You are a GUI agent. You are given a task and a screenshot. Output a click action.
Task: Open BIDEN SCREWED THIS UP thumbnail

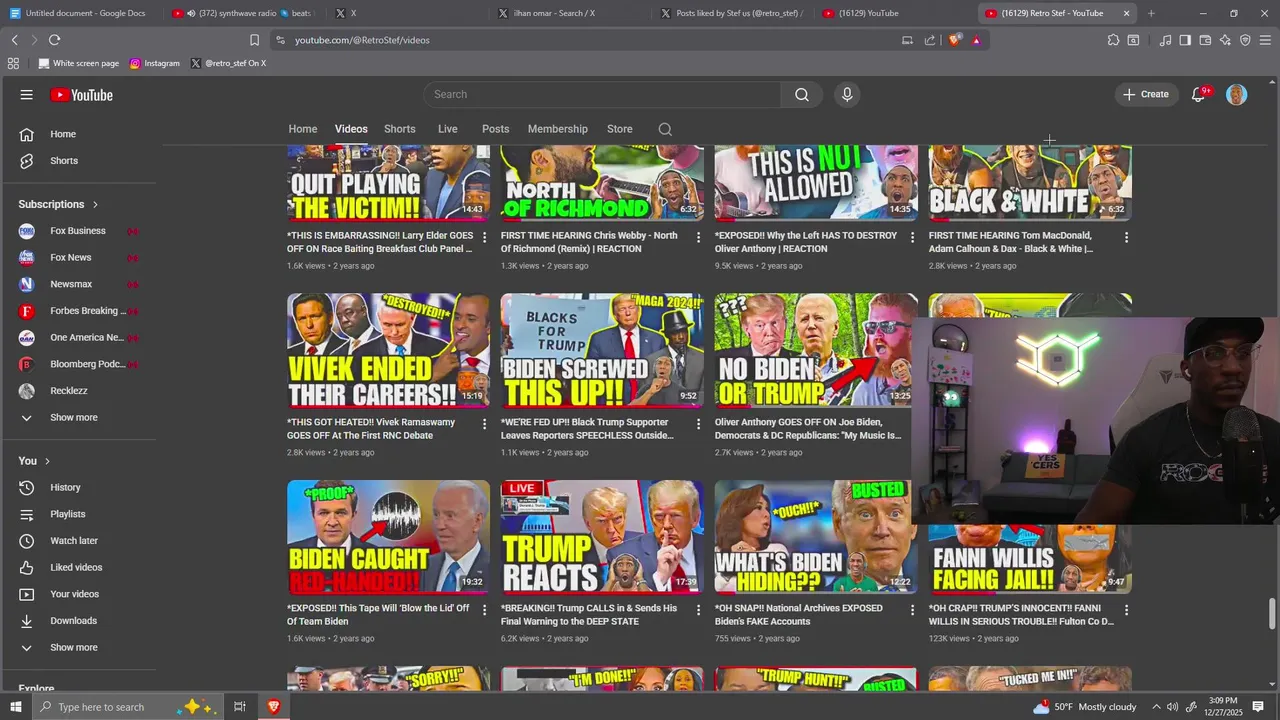pyautogui.click(x=602, y=350)
